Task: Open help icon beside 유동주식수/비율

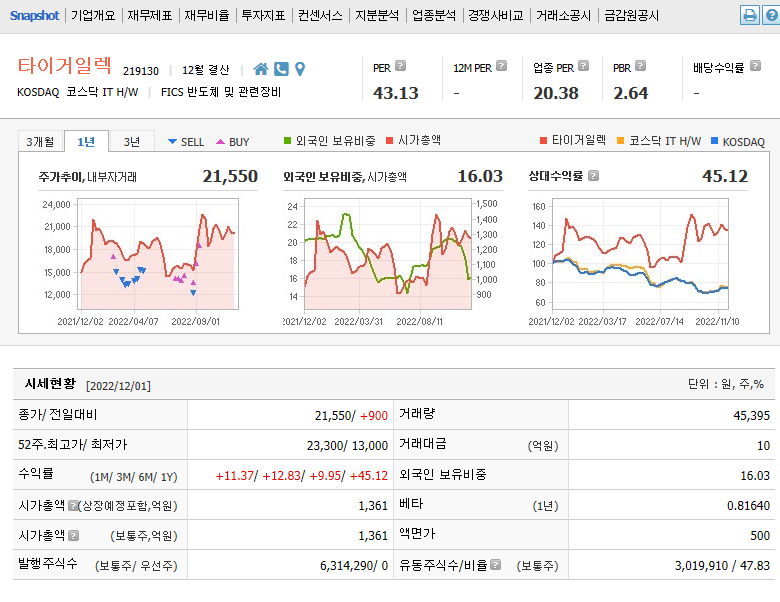Action: click(495, 565)
